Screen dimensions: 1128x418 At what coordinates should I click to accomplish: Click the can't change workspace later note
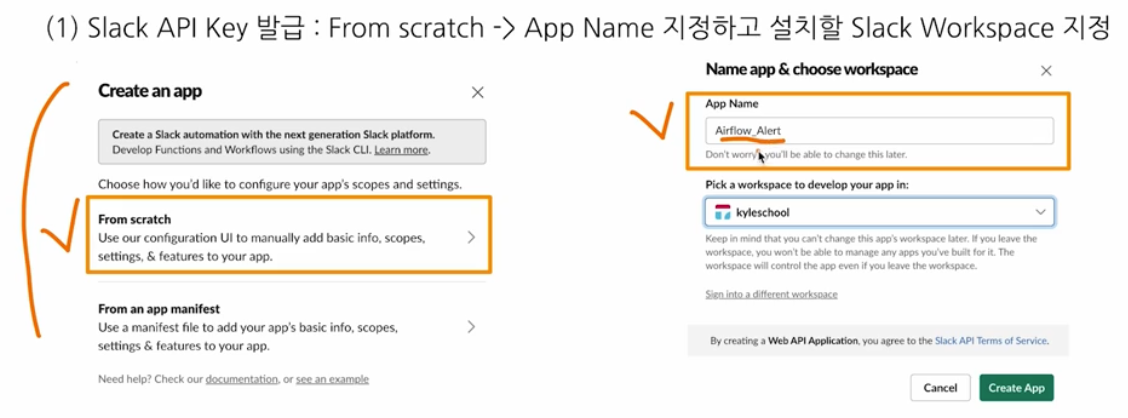871,252
